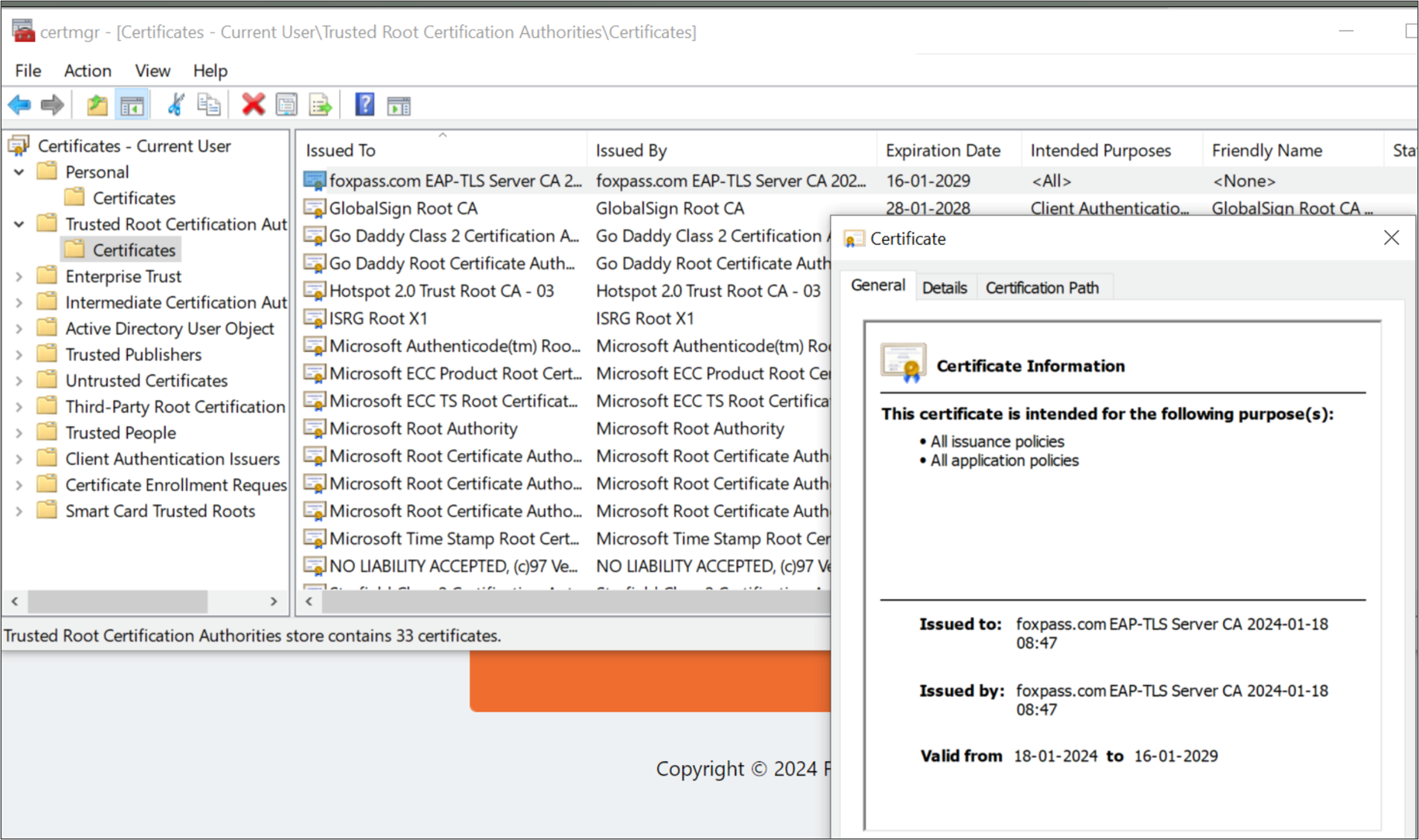Click the Up one level folder icon
Screen dimensions: 1419x840
click(x=97, y=105)
